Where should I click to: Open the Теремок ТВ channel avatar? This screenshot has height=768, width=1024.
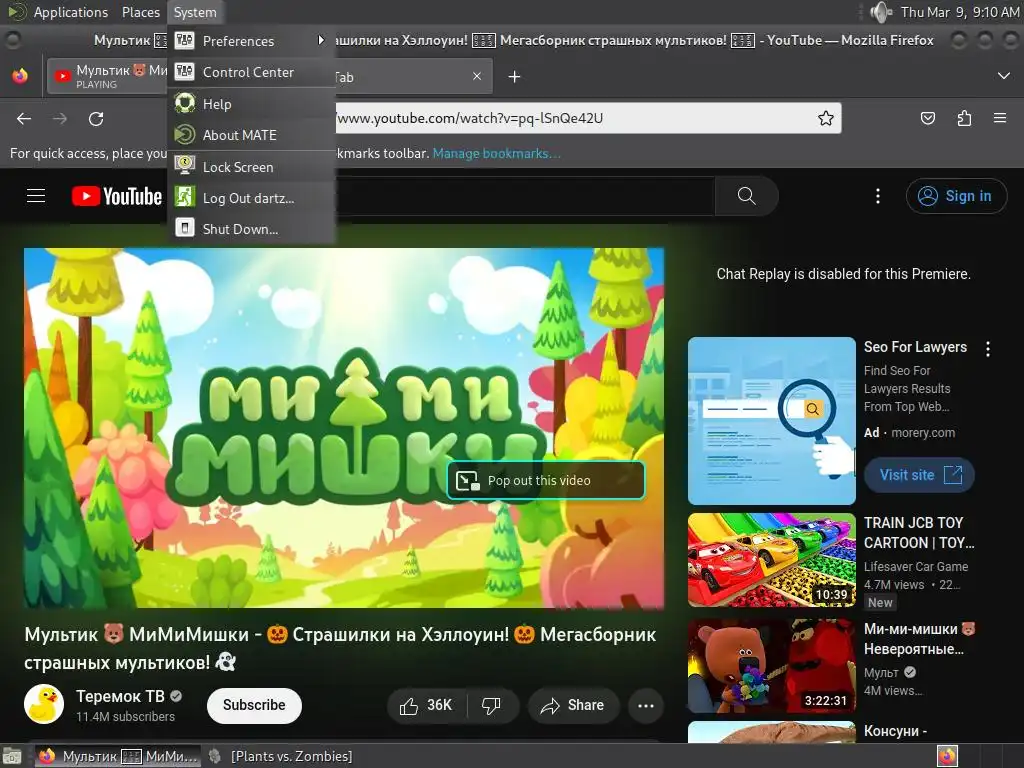click(x=44, y=705)
